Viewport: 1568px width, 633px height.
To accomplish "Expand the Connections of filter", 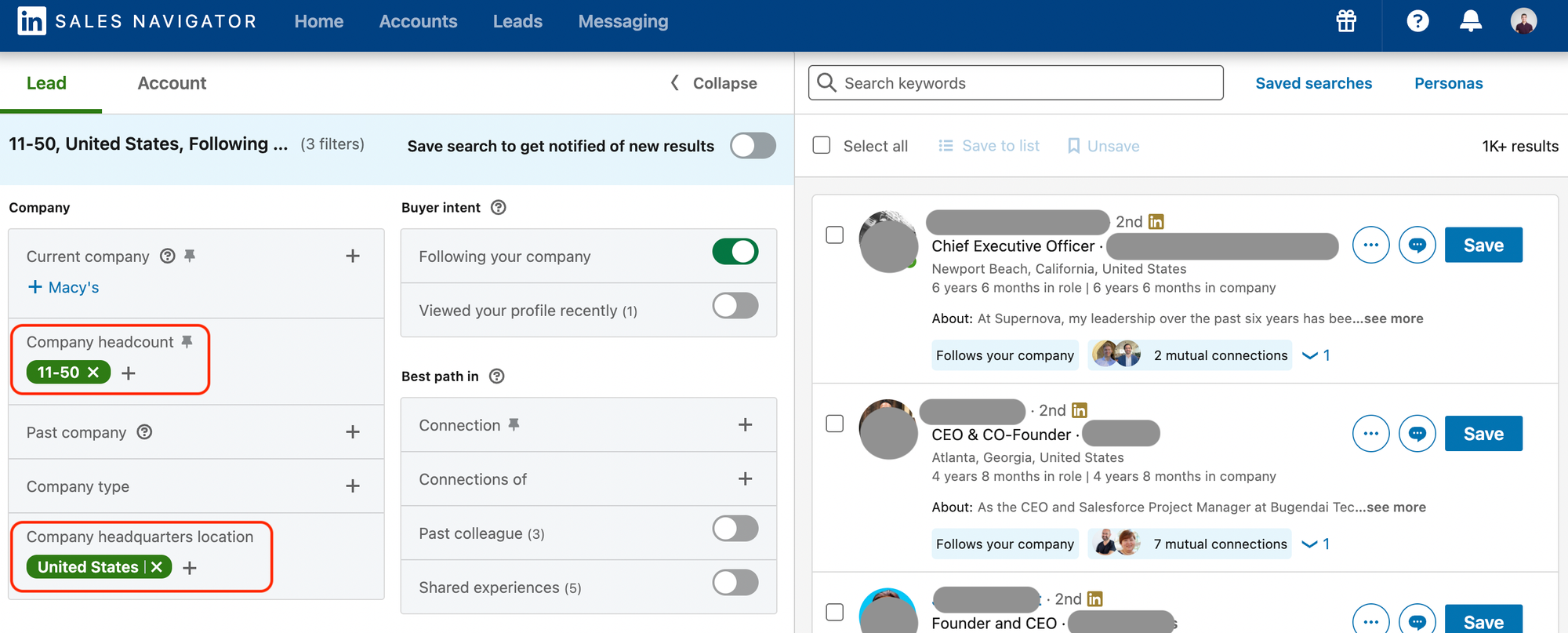I will point(745,478).
